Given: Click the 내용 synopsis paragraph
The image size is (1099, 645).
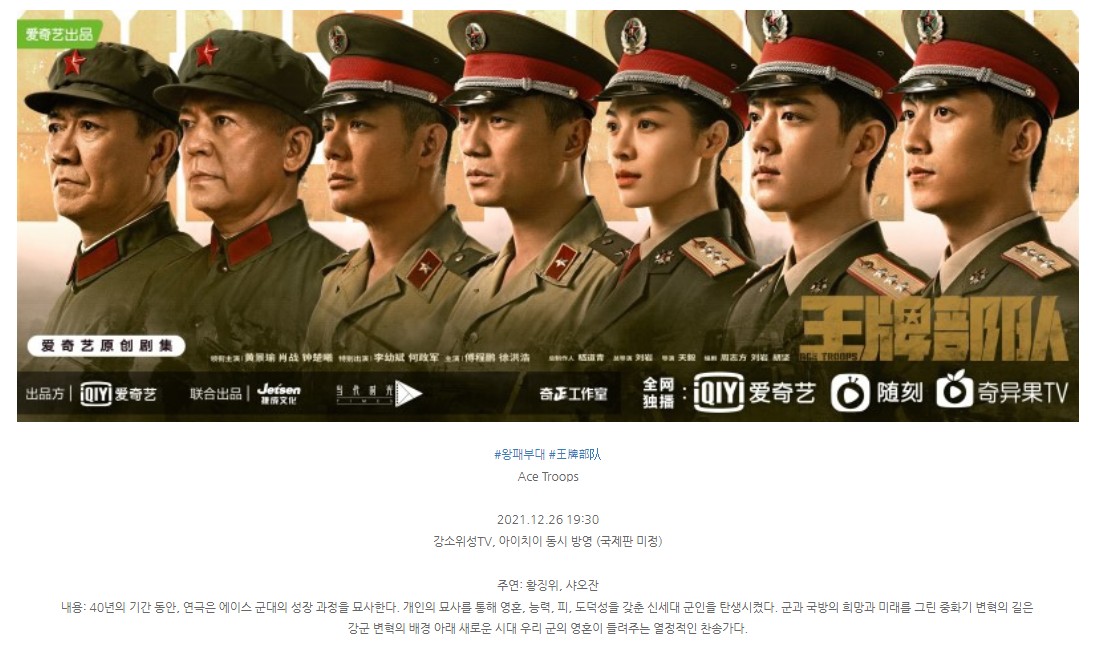Looking at the screenshot, I should pos(547,617).
